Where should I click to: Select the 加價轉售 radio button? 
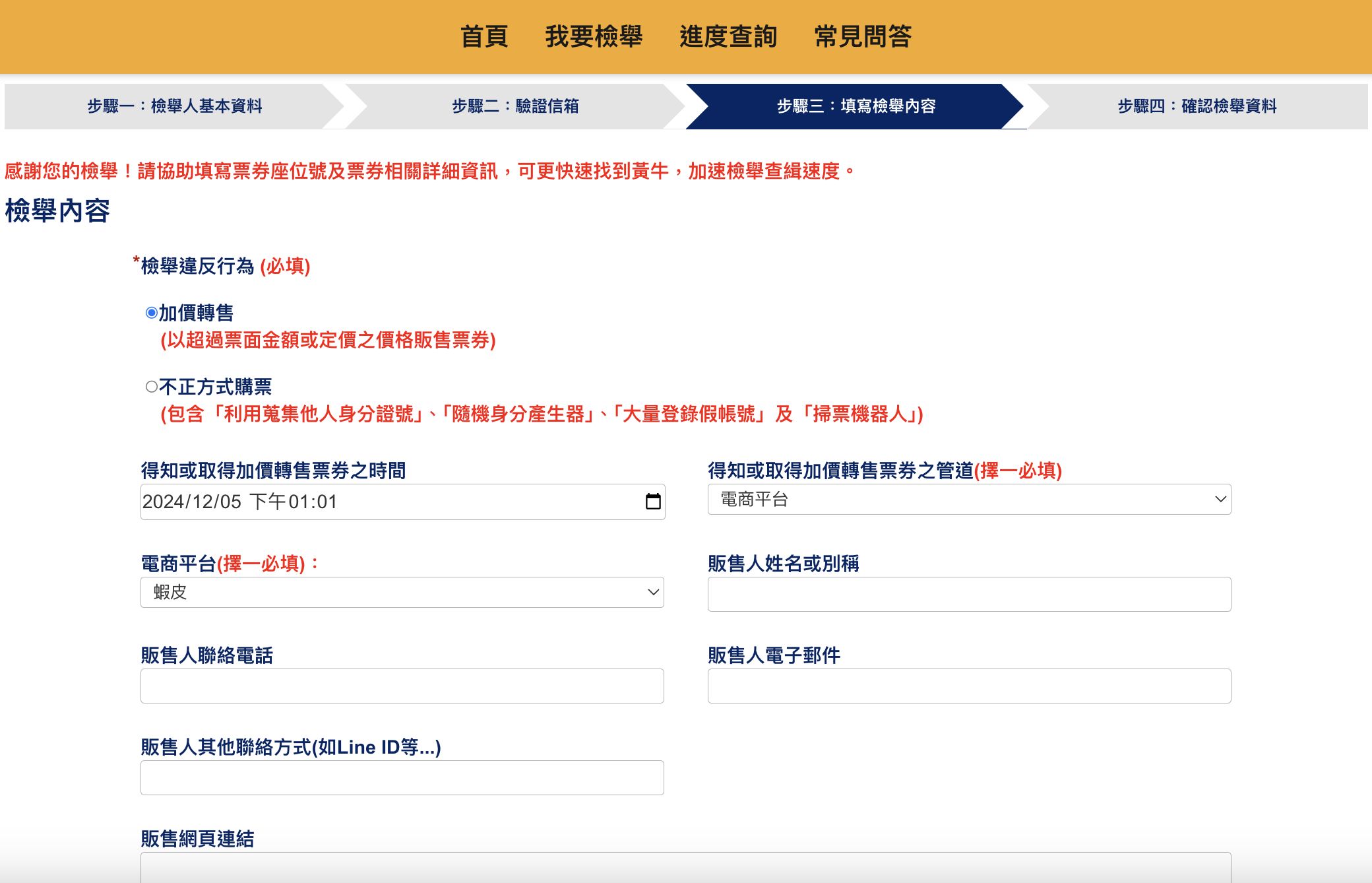152,313
